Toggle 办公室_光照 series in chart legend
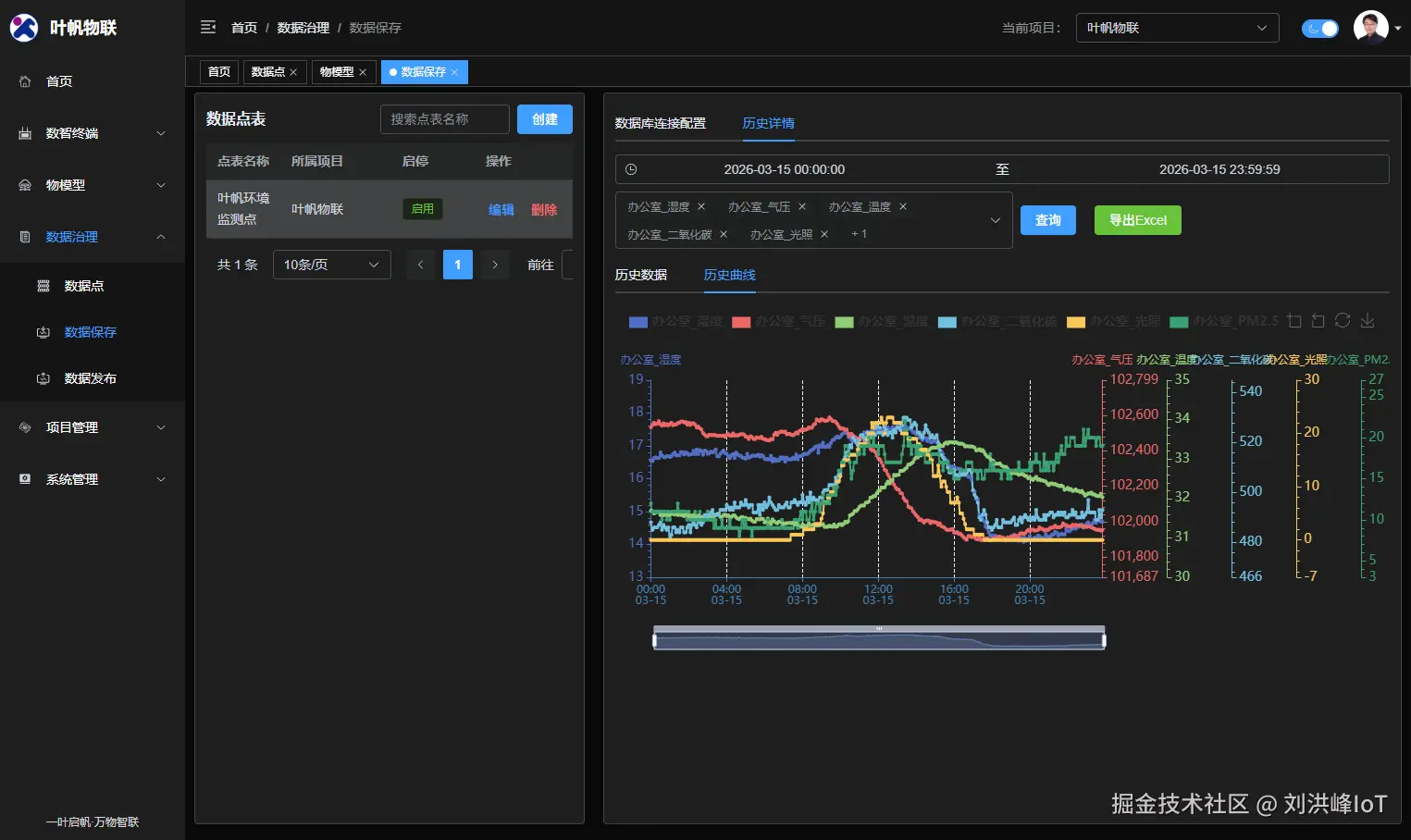 (x=1113, y=322)
